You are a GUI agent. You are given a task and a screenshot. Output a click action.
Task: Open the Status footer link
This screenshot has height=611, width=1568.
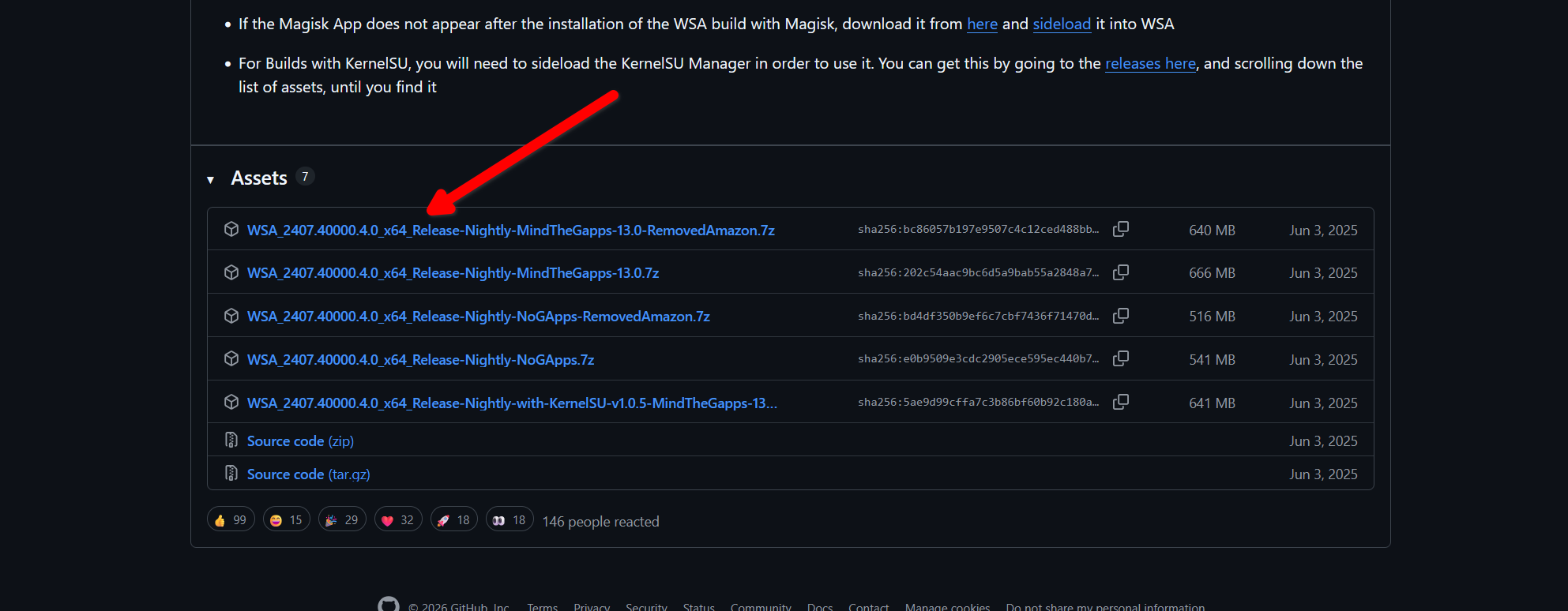point(699,606)
